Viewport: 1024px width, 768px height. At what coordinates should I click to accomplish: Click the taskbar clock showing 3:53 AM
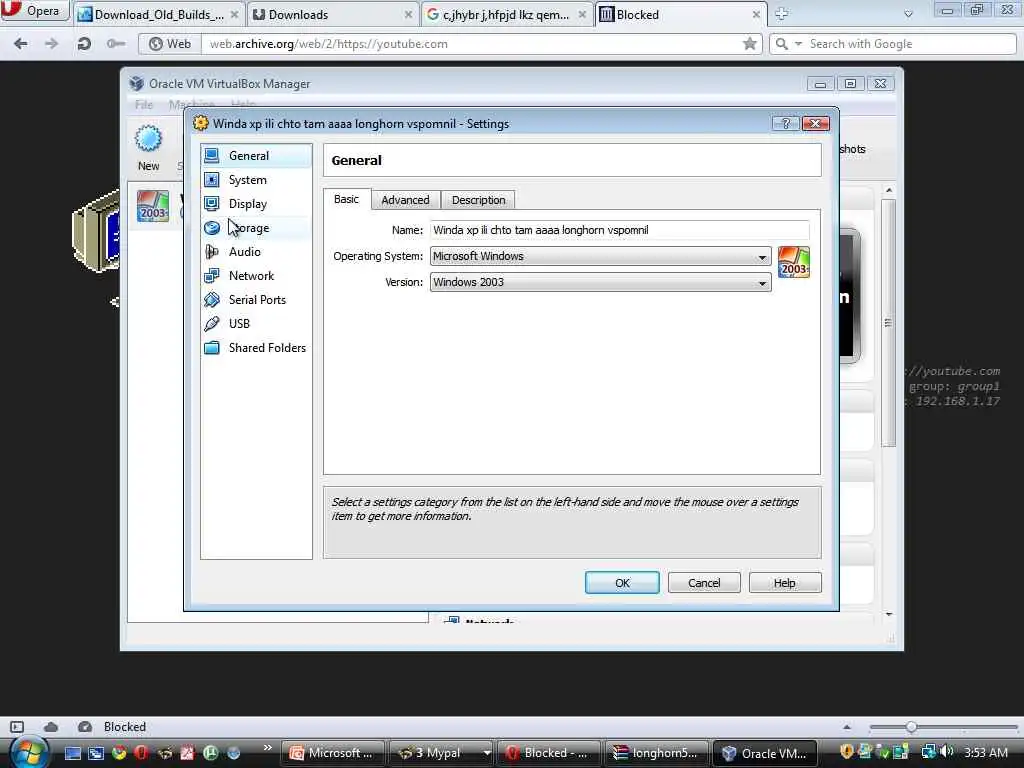[x=985, y=752]
